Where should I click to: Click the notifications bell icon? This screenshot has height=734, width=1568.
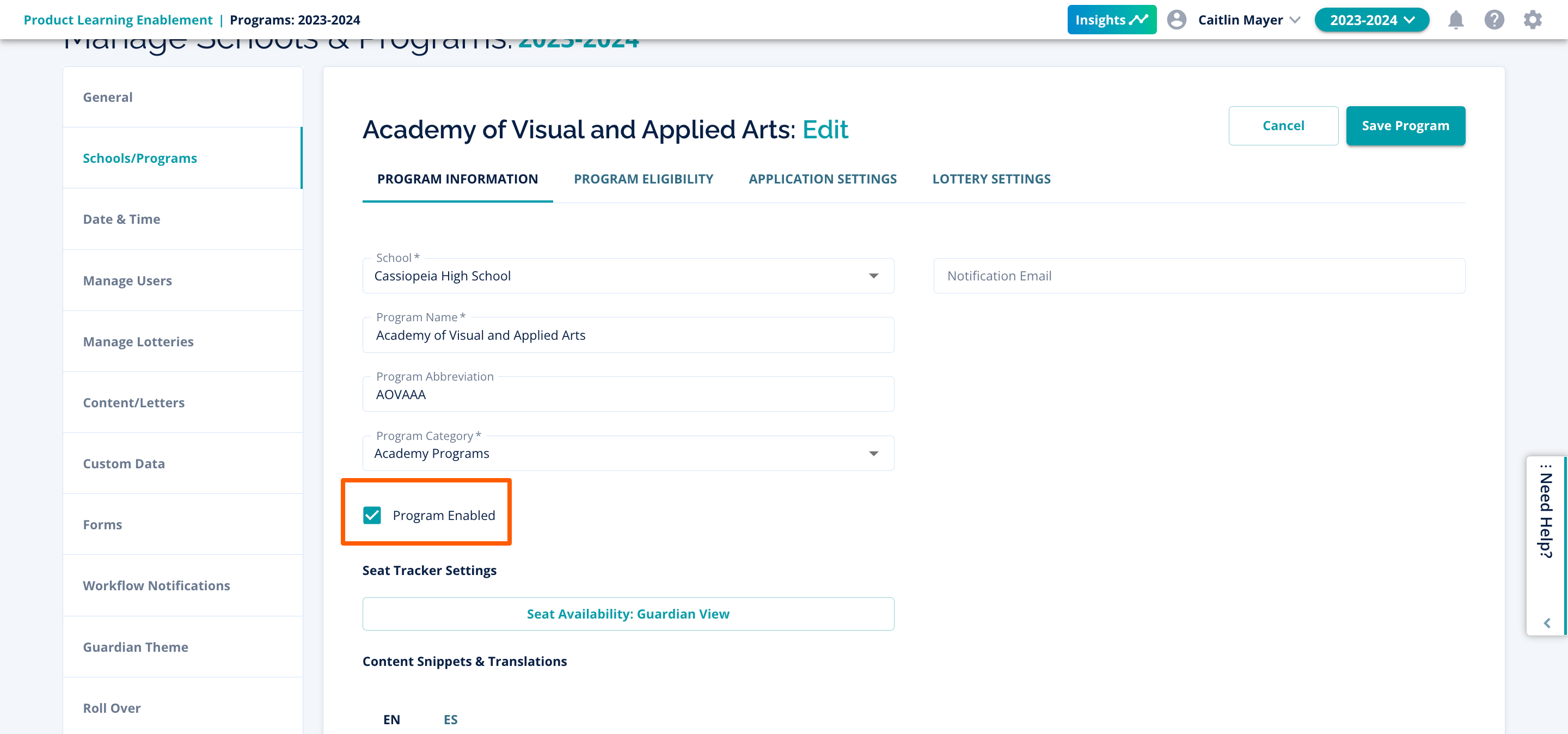click(1455, 20)
